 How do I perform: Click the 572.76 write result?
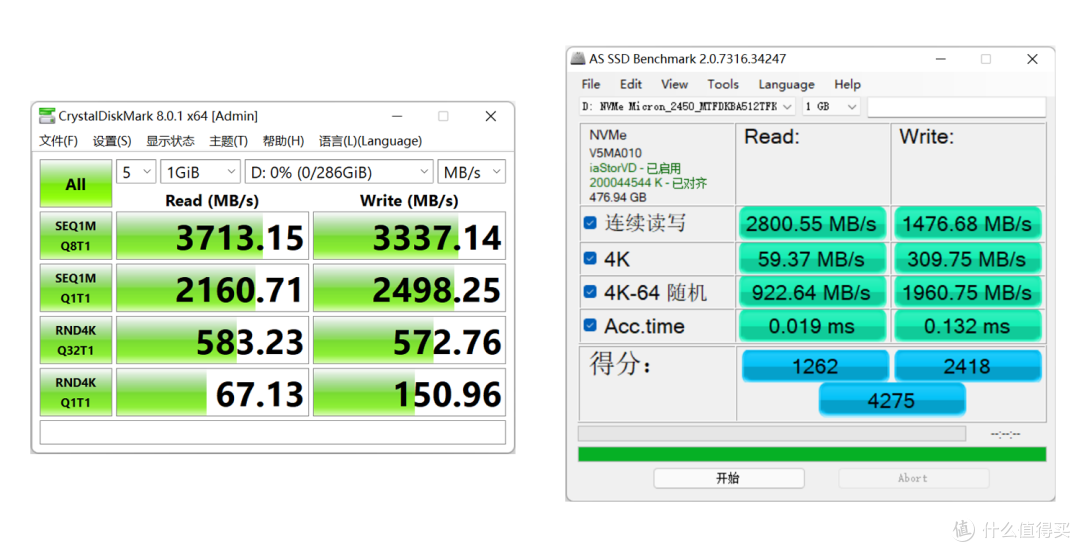coord(409,340)
